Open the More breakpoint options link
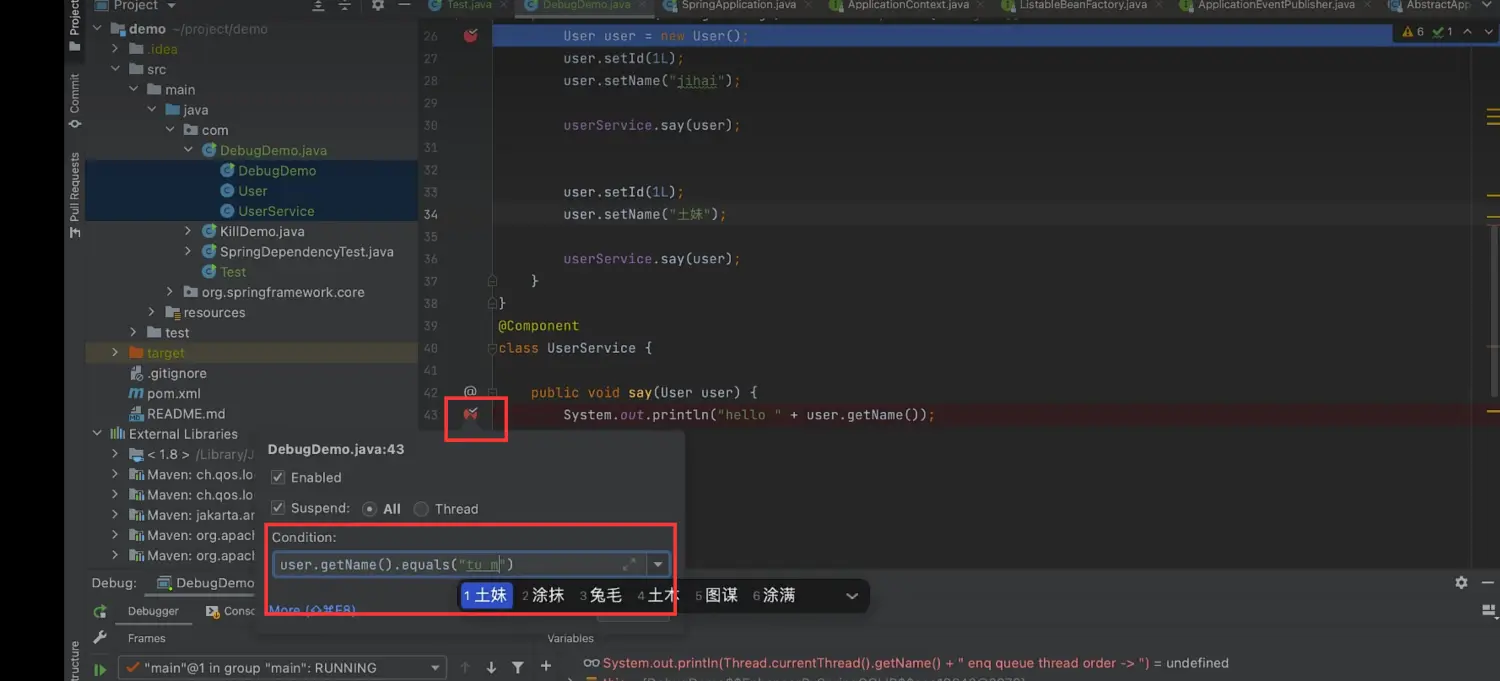The height and width of the screenshot is (681, 1500). click(312, 610)
